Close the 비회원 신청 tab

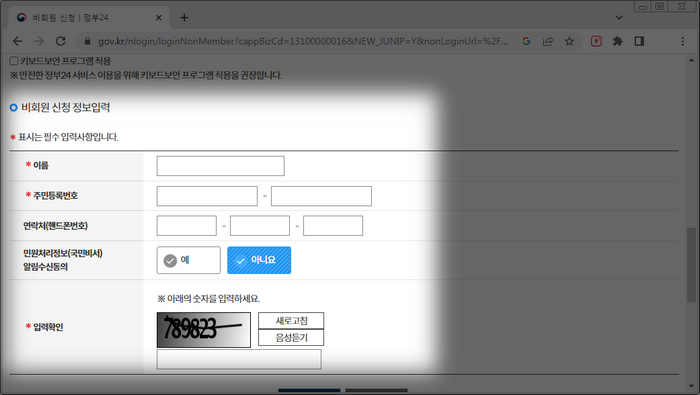tap(158, 18)
